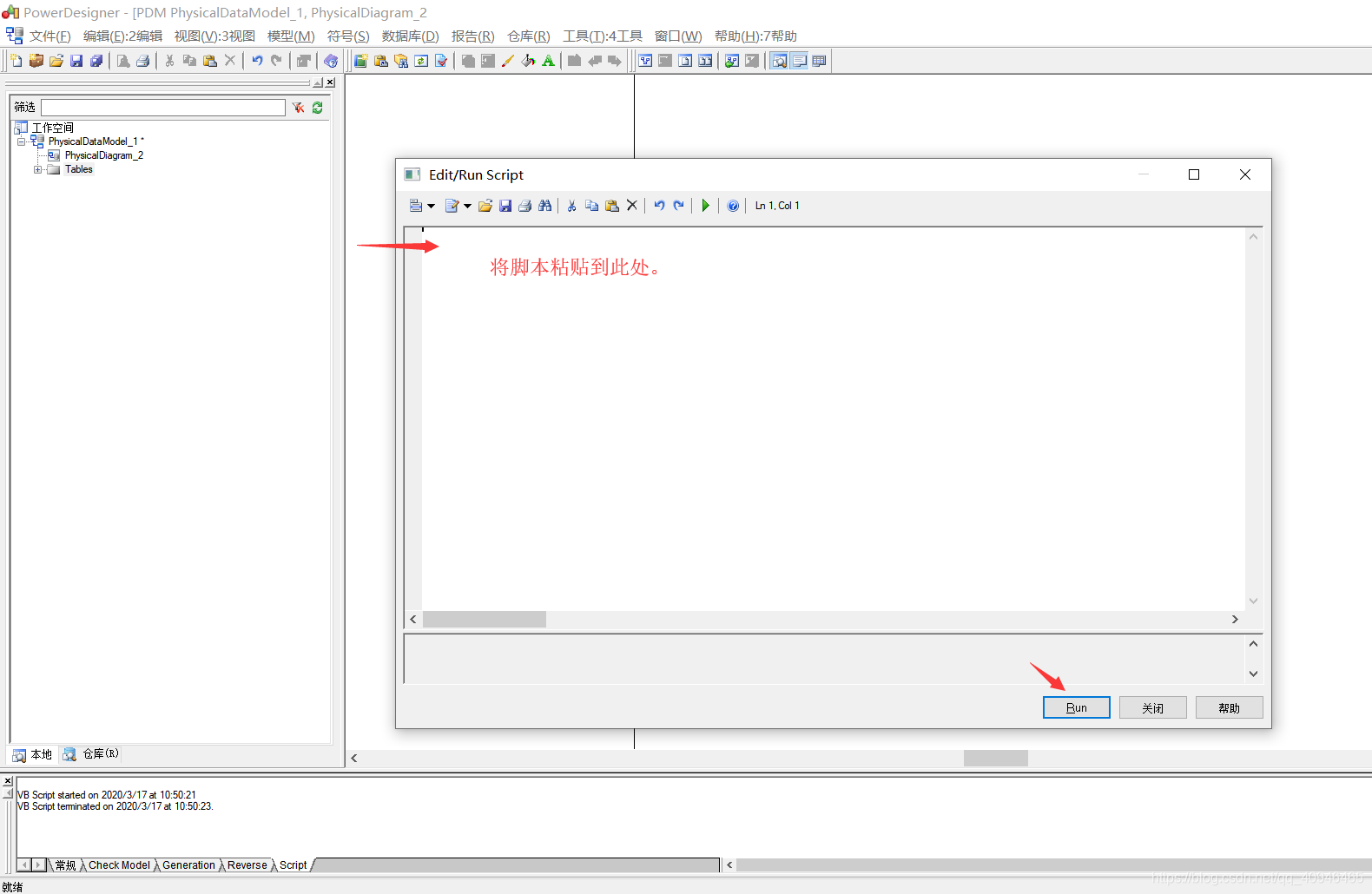This screenshot has width=1372, height=894.
Task: Open context help book icon
Action: (331, 61)
